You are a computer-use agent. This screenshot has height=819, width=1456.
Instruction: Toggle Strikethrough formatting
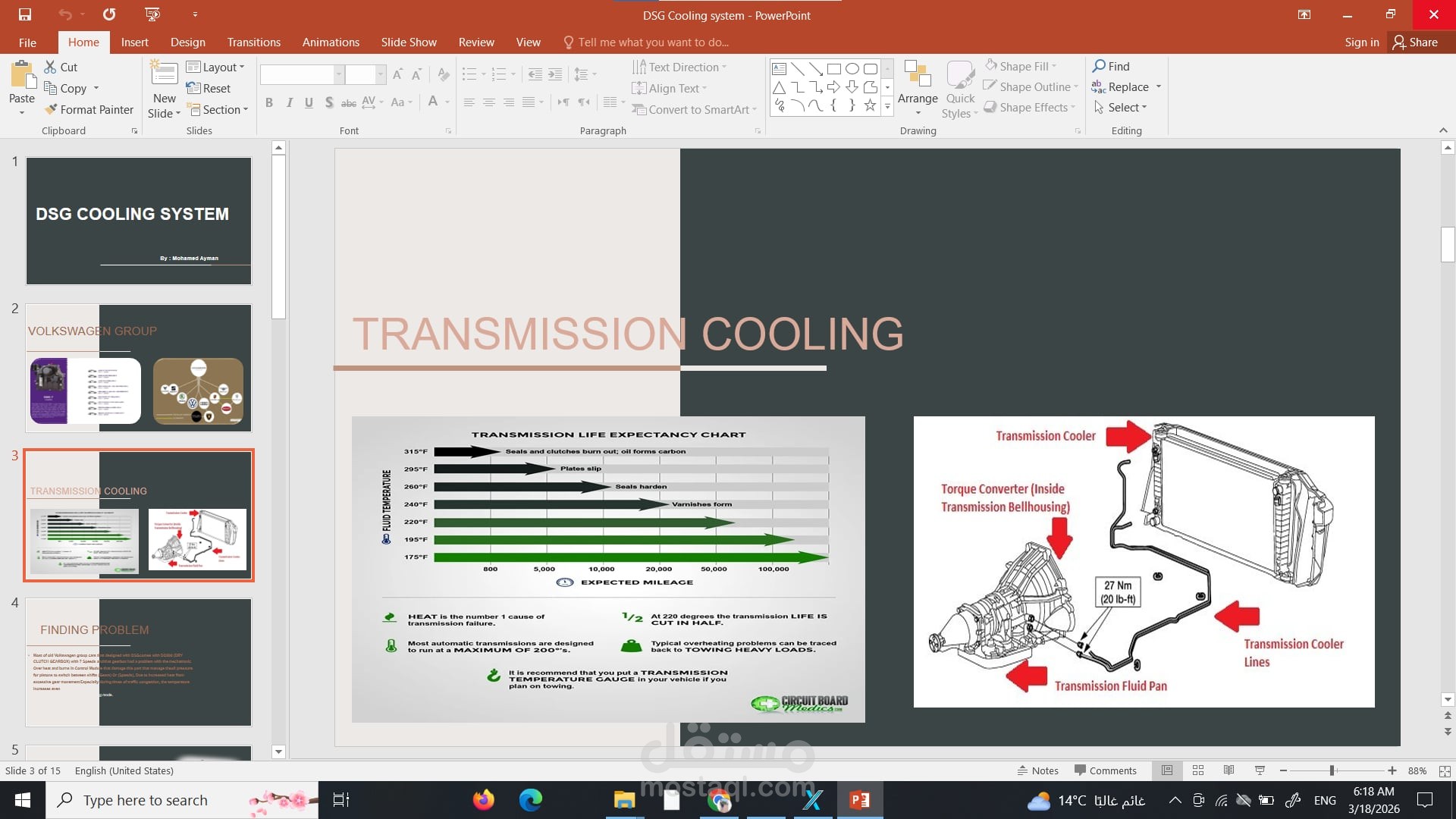pos(348,102)
